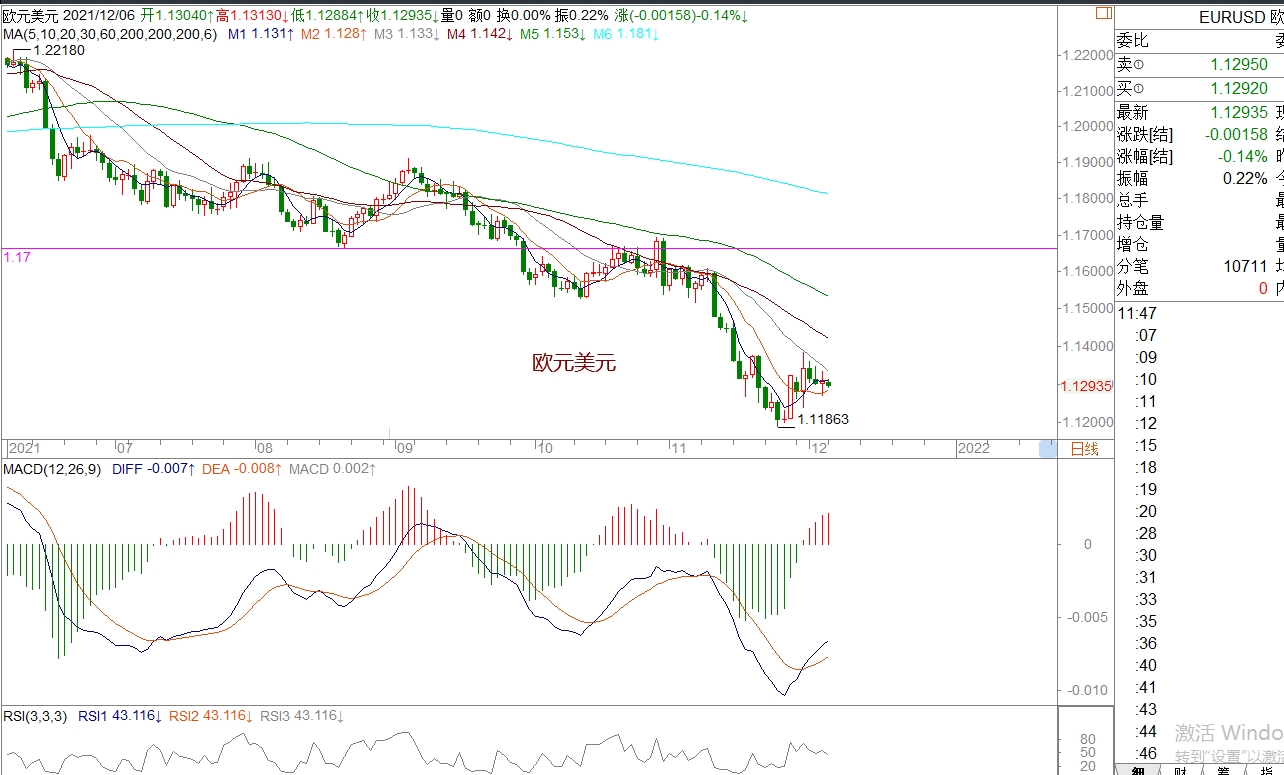Image resolution: width=1284 pixels, height=775 pixels.
Task: Click the date 2021/12/06 in the header
Action: pos(100,16)
